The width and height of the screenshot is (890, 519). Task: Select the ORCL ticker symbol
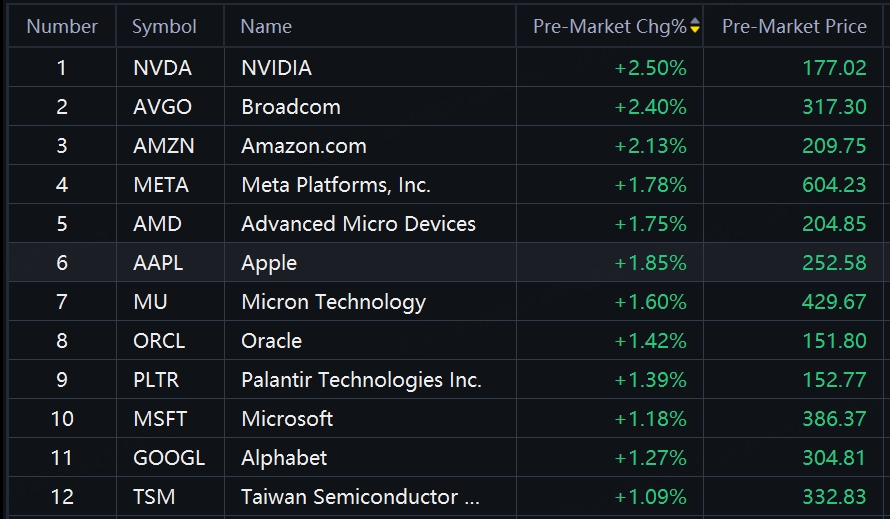pyautogui.click(x=159, y=341)
